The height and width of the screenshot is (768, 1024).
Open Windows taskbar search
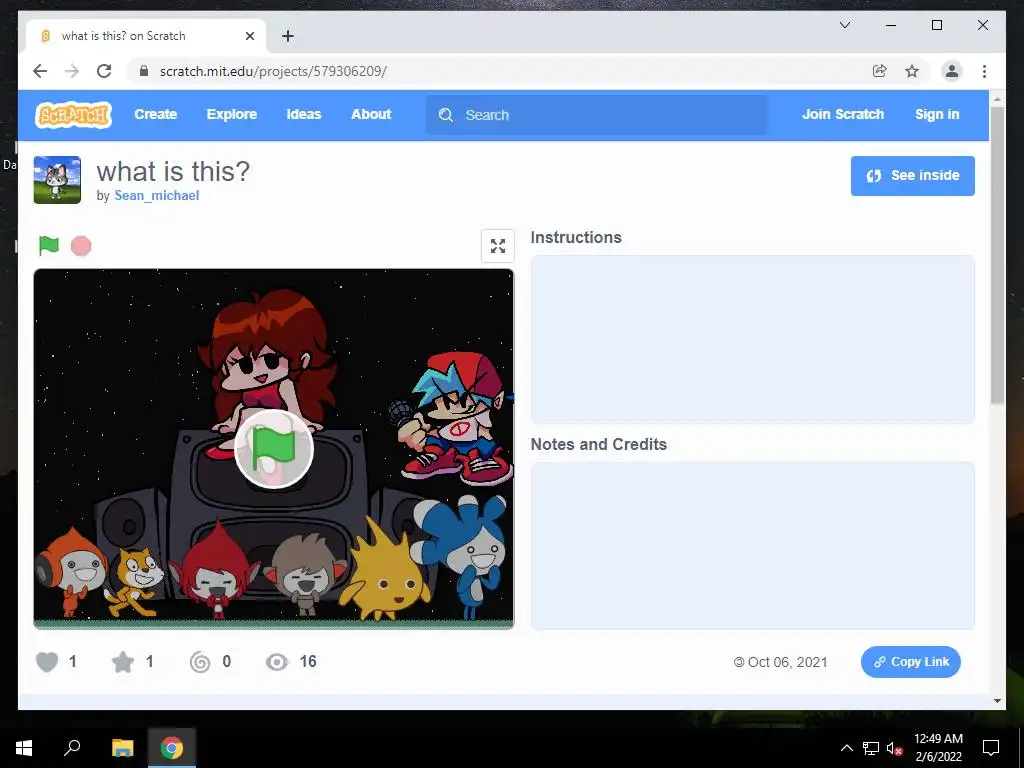(x=72, y=748)
